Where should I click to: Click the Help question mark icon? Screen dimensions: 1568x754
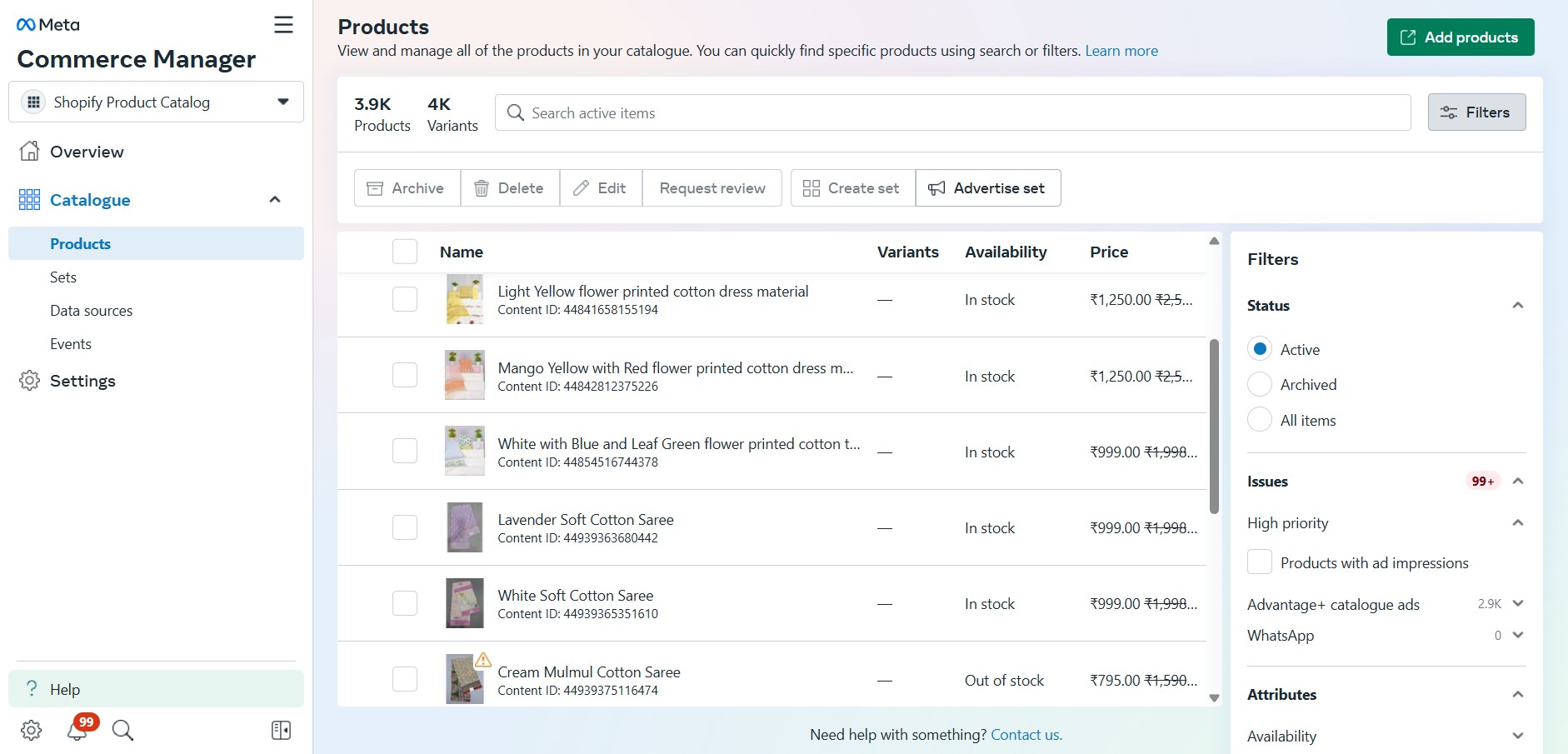tap(32, 689)
